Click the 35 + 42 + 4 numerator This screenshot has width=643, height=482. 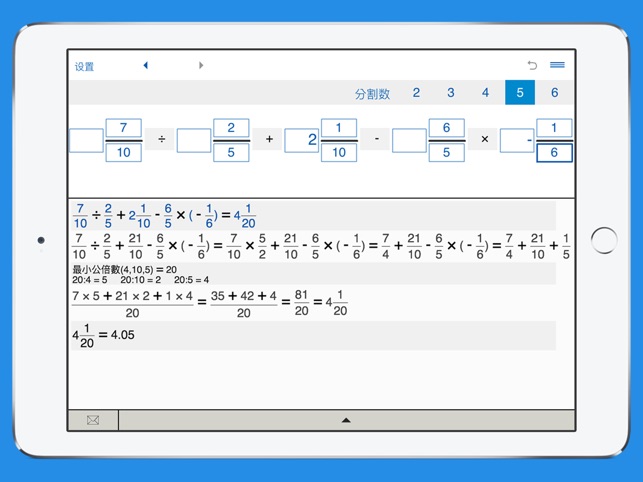coord(244,296)
